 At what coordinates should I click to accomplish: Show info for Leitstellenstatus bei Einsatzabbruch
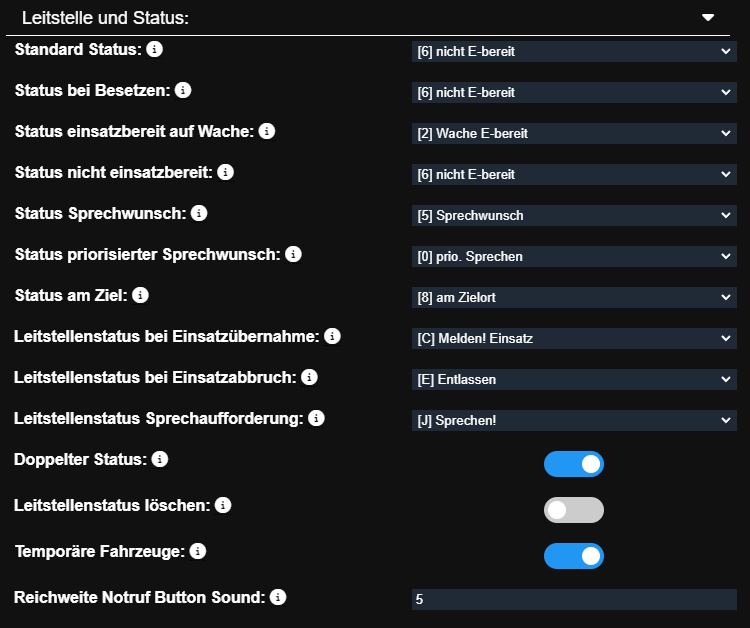pos(310,377)
